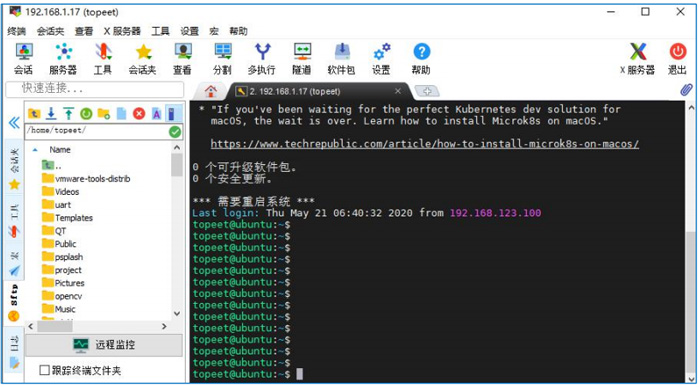Collapse the sidebar with double chevron

point(14,123)
